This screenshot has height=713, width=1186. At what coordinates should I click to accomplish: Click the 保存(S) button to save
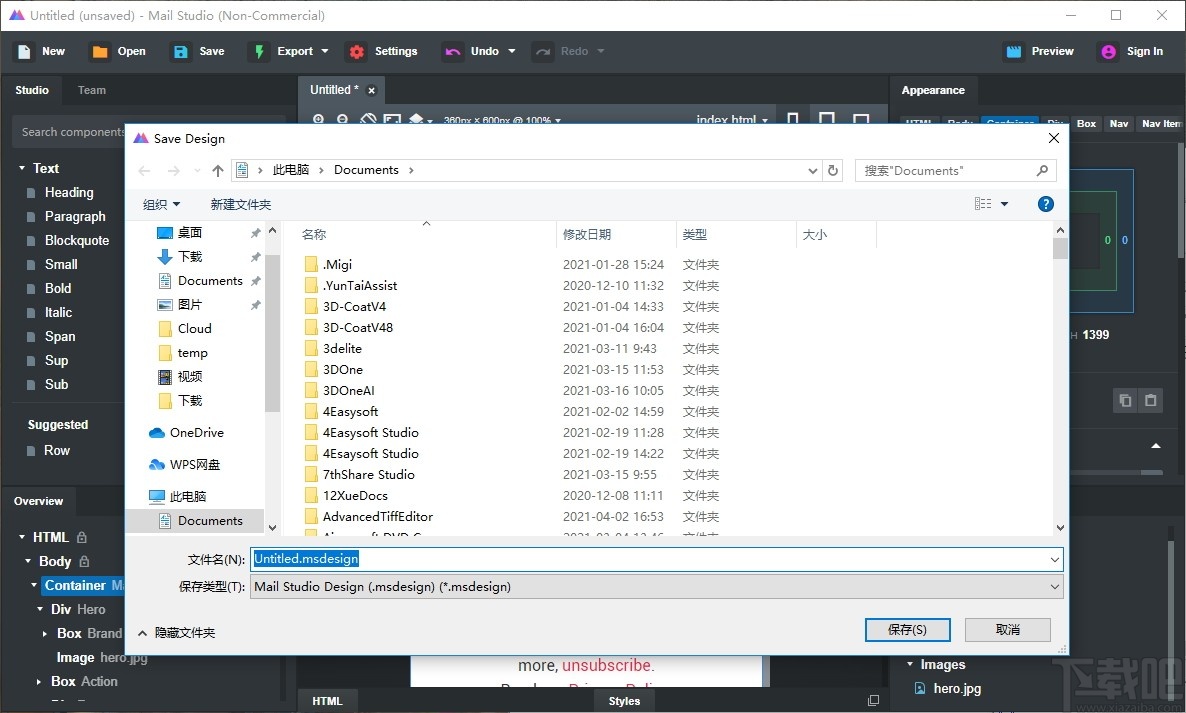point(906,629)
